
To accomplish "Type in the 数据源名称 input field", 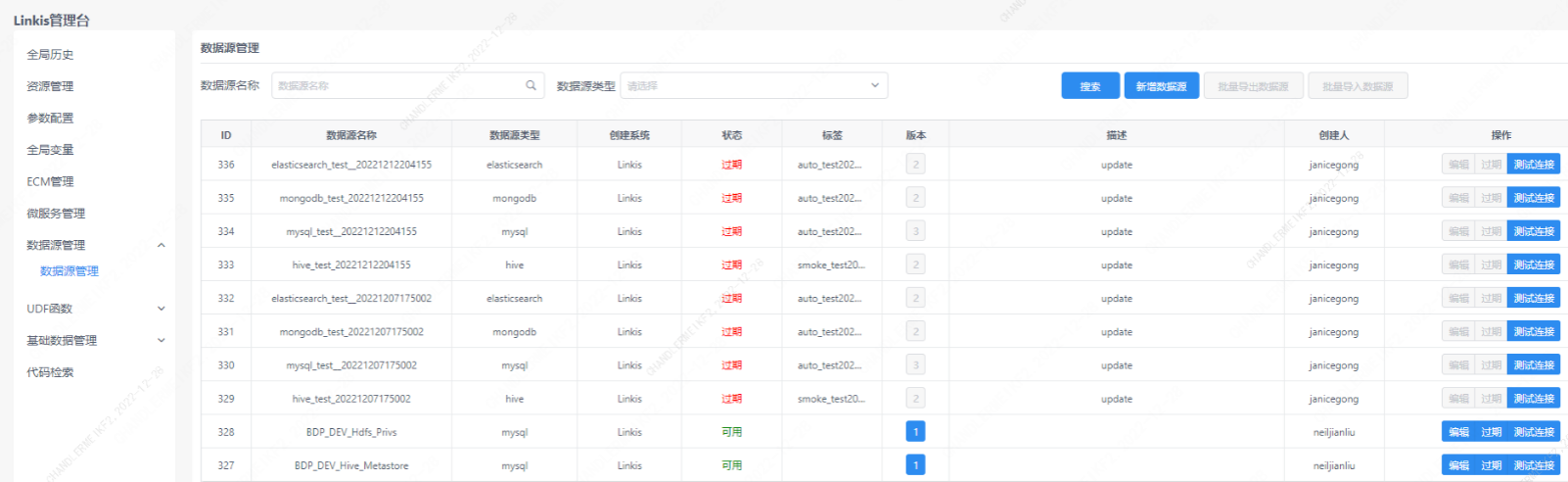I will coord(396,85).
